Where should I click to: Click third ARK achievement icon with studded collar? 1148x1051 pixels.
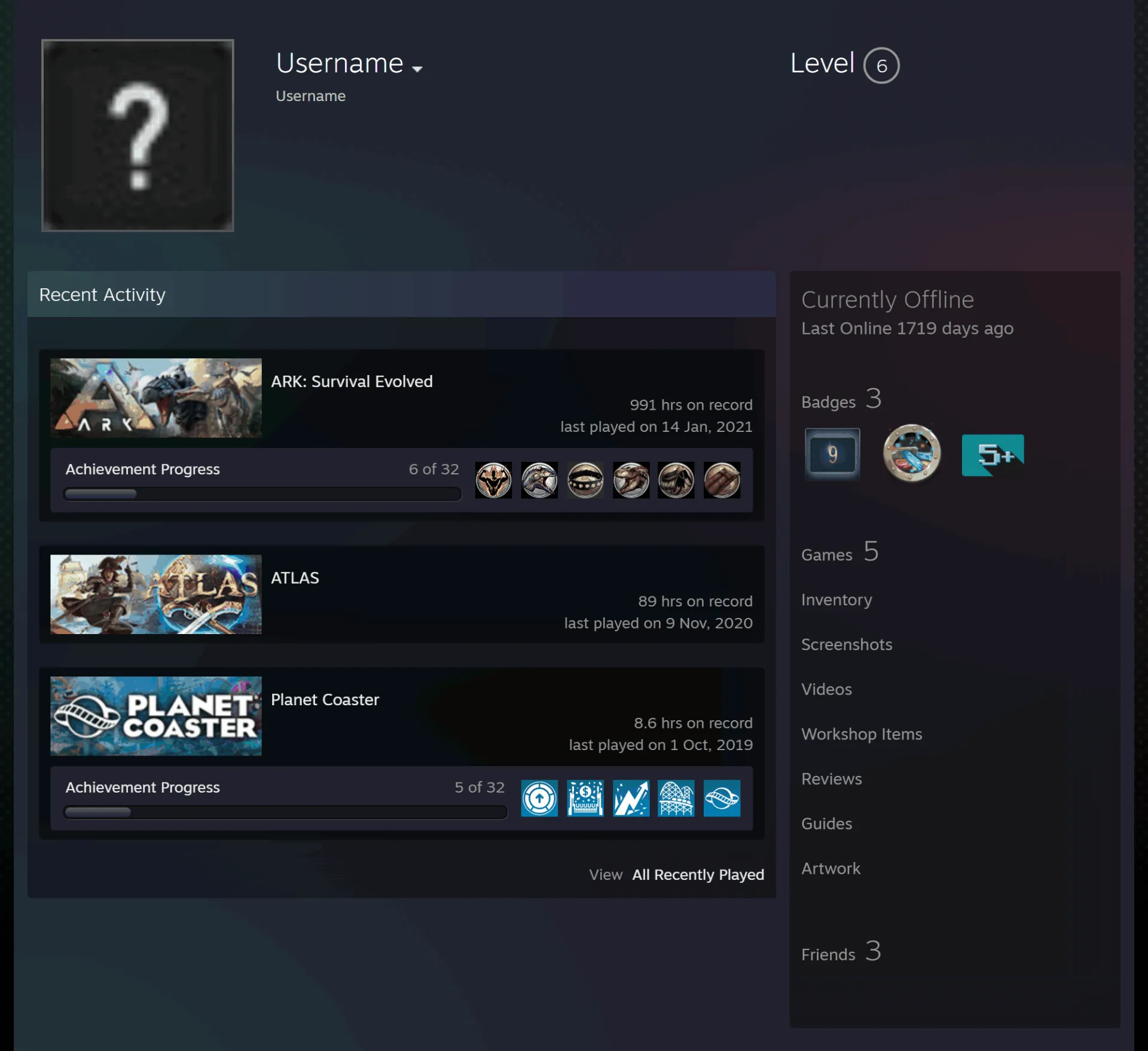click(585, 480)
